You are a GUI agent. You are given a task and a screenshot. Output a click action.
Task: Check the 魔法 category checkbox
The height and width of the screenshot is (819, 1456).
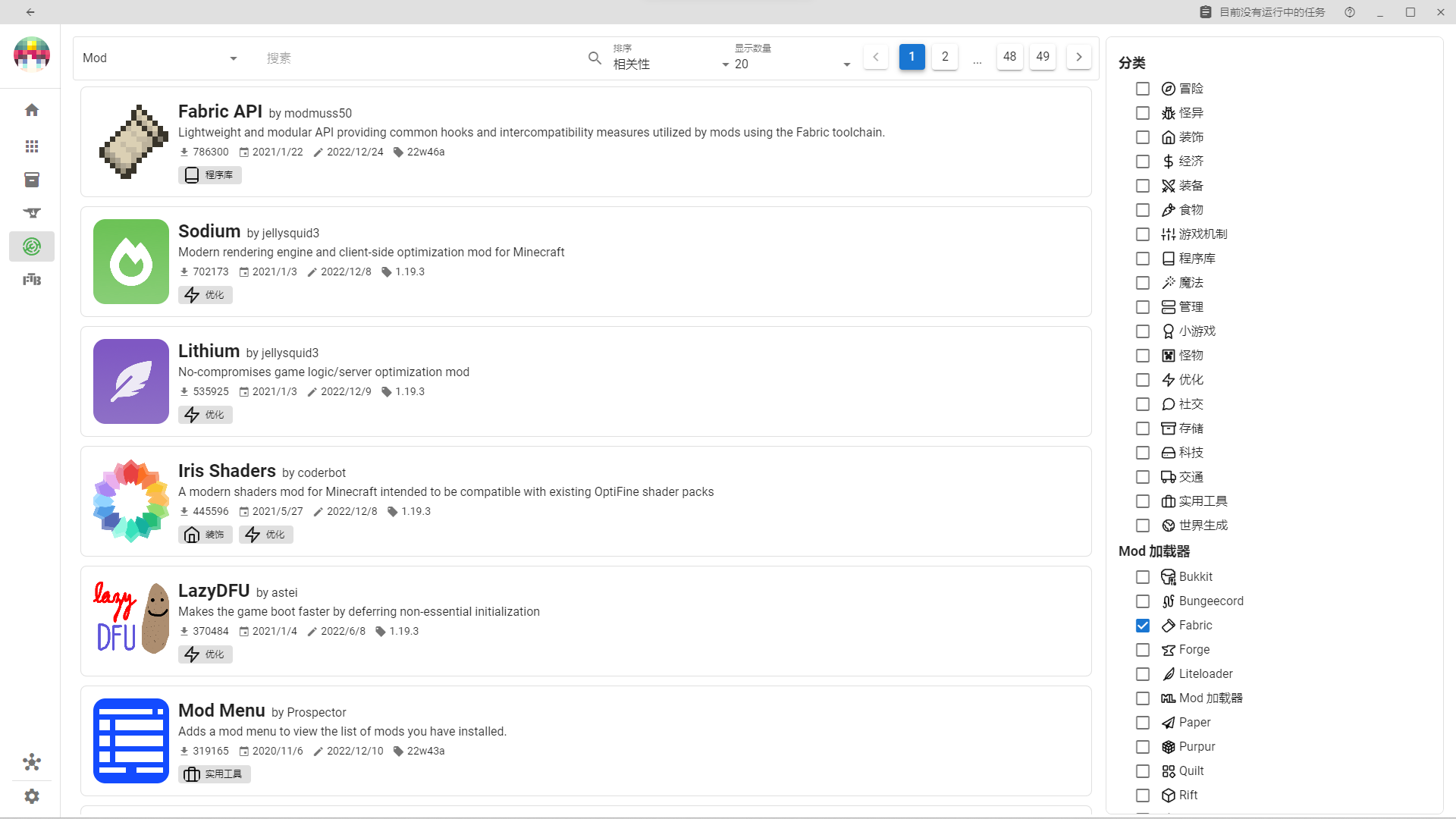click(1143, 283)
